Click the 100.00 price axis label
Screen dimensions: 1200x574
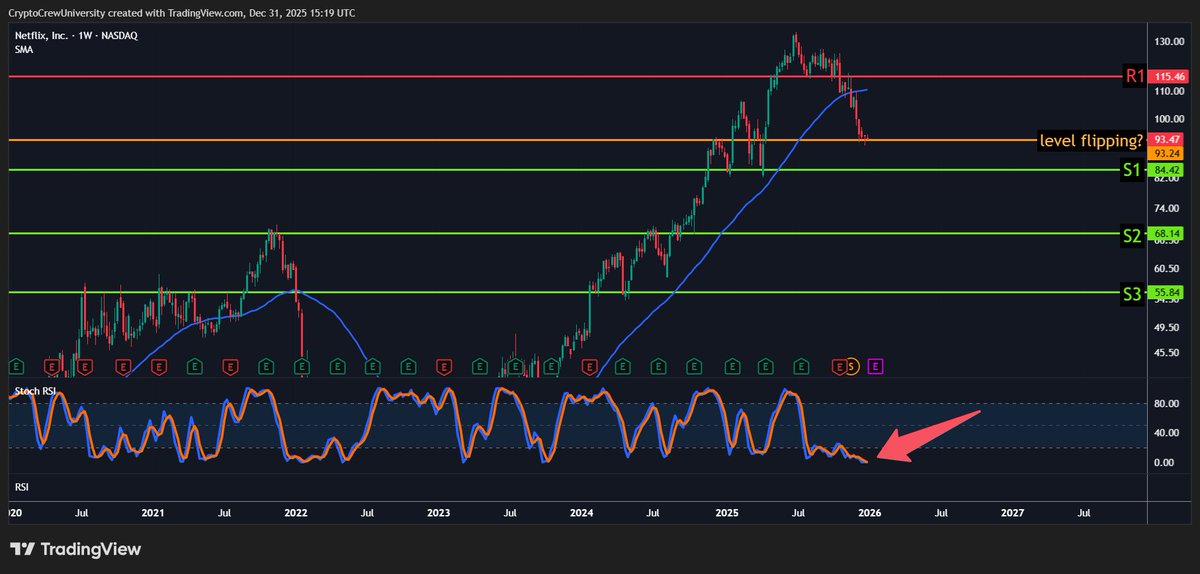tap(1169, 118)
